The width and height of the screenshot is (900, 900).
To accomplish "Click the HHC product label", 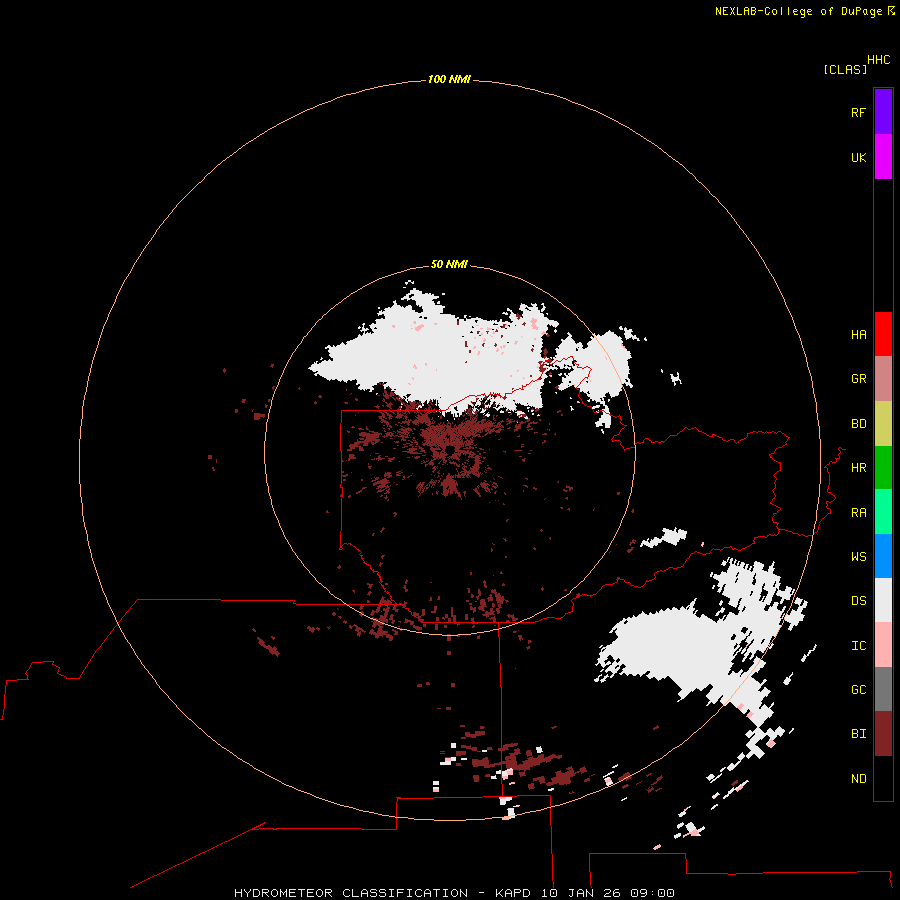I will pos(878,60).
